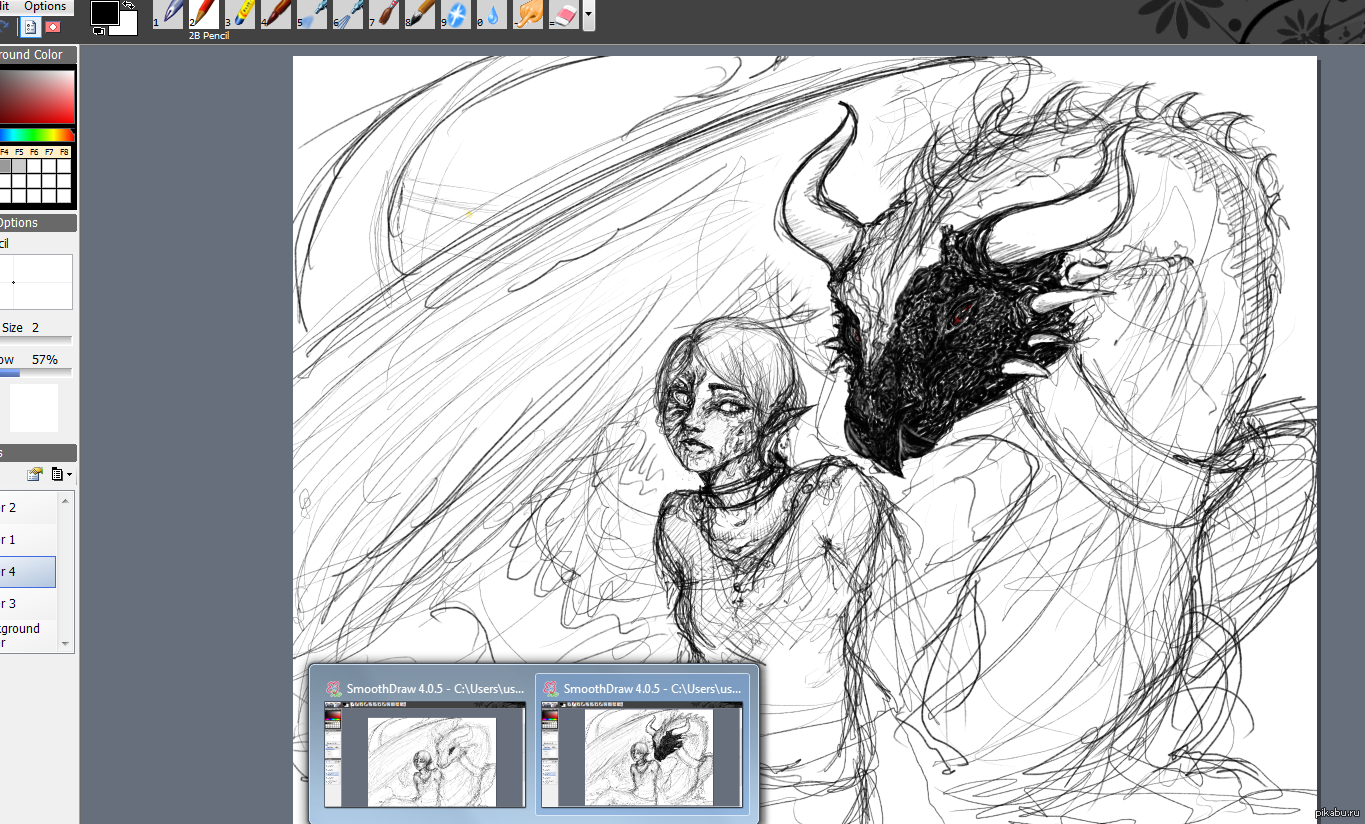This screenshot has width=1365, height=824.
Task: Click the layers list scroll up arrow
Action: (66, 500)
